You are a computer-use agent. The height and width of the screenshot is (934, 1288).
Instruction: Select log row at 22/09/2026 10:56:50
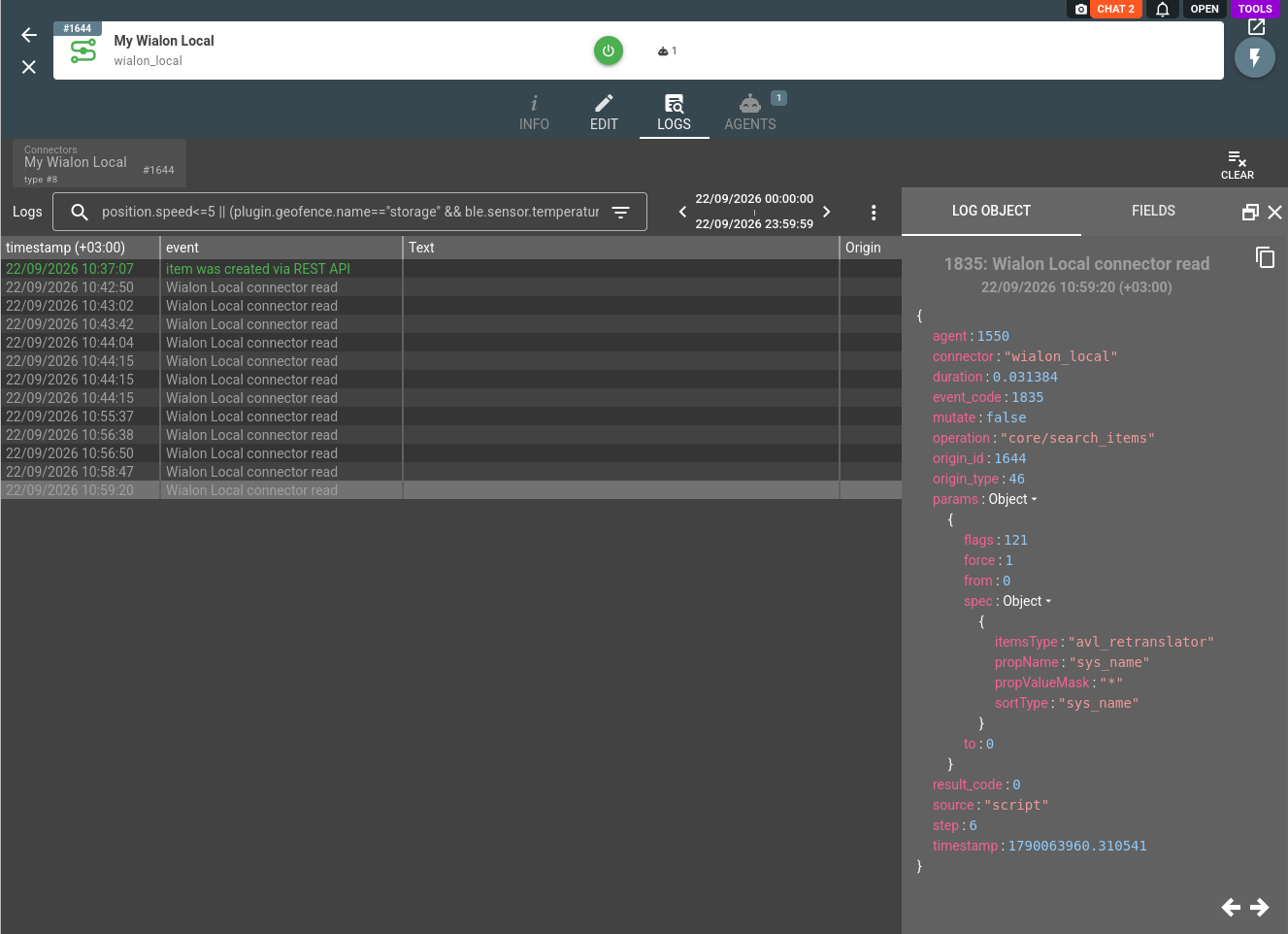click(x=451, y=453)
